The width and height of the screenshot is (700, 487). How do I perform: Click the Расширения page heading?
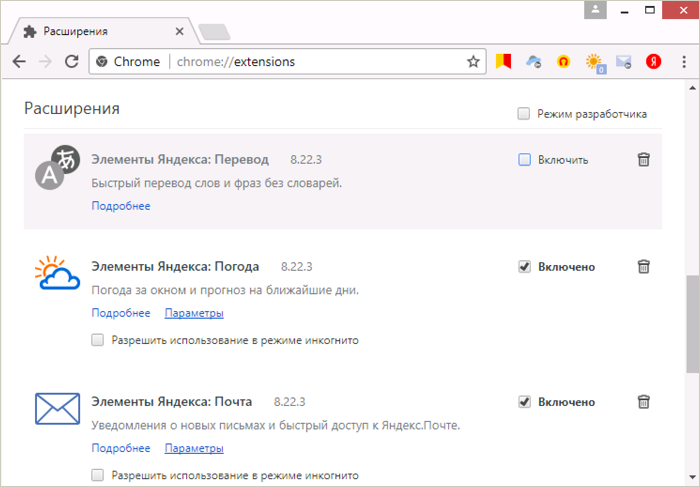(72, 108)
